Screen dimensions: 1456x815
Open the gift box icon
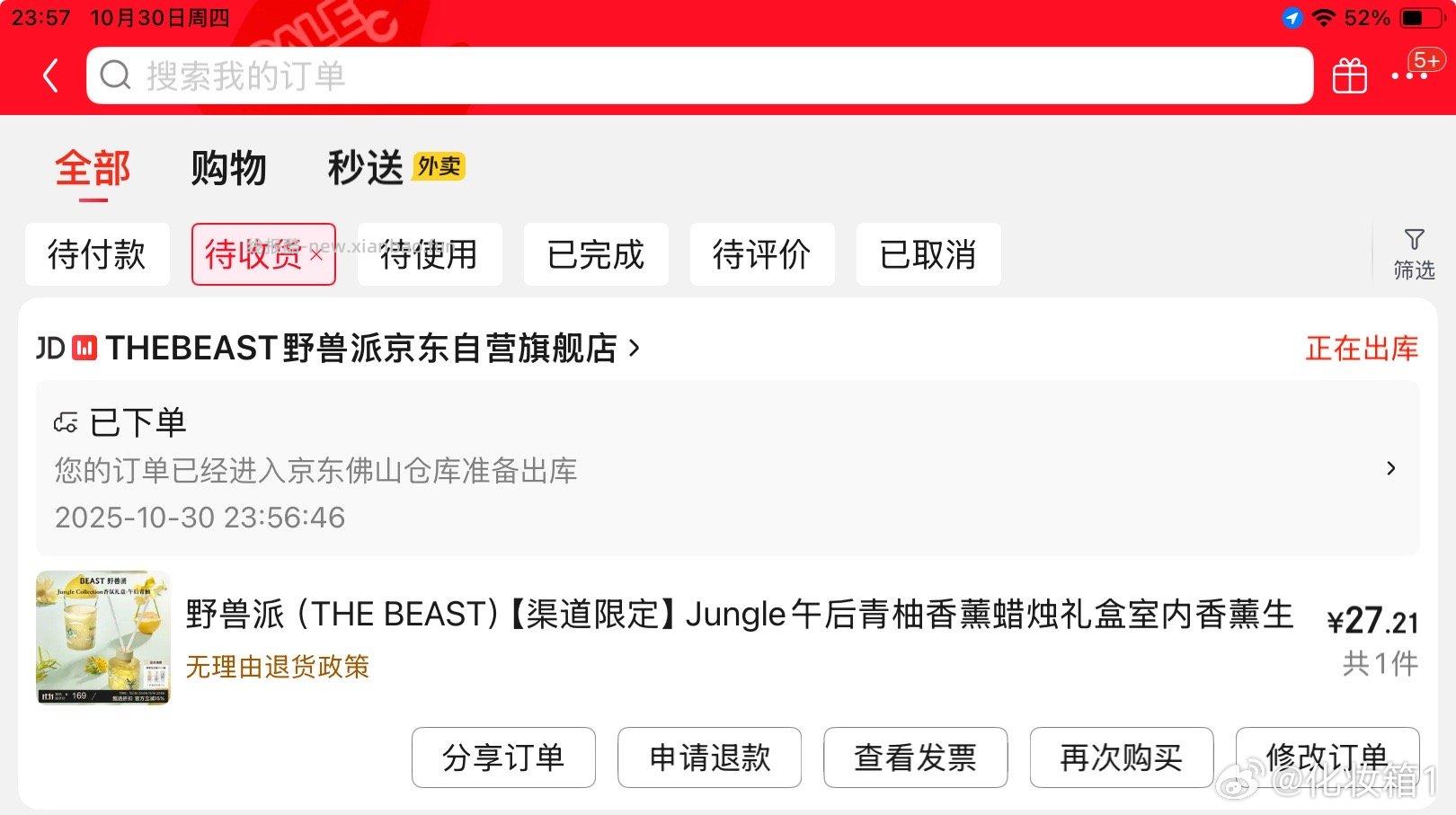tap(1349, 75)
